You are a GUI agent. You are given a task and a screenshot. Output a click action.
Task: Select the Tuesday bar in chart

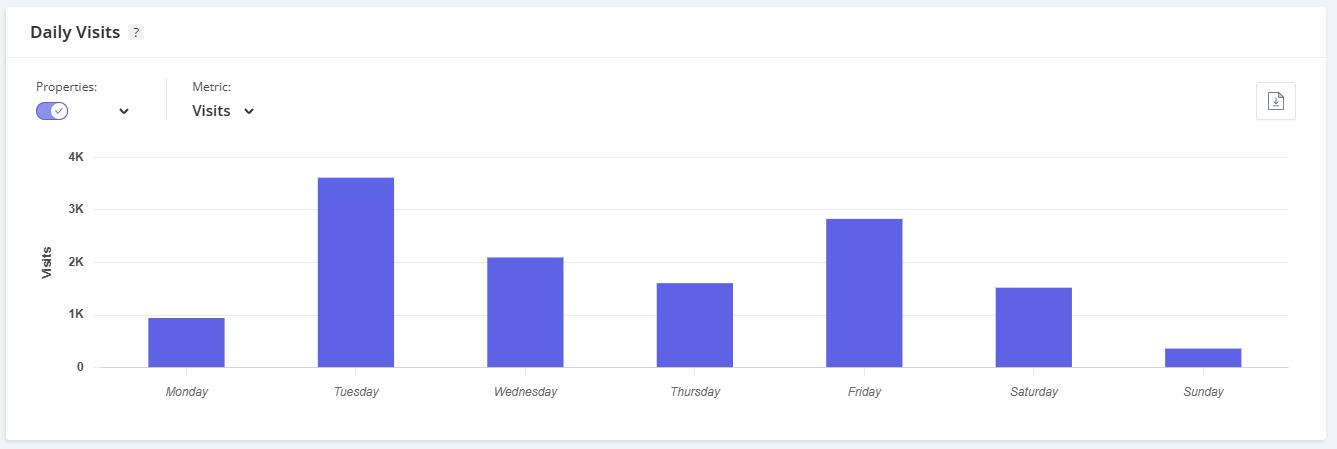click(356, 272)
